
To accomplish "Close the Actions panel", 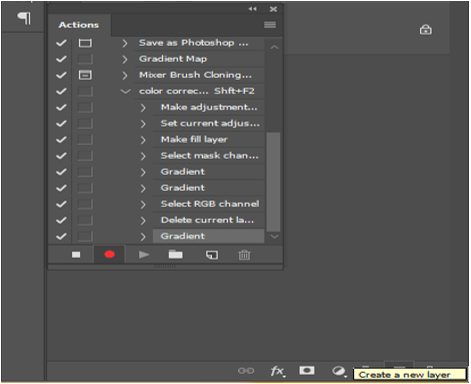I will [273, 9].
